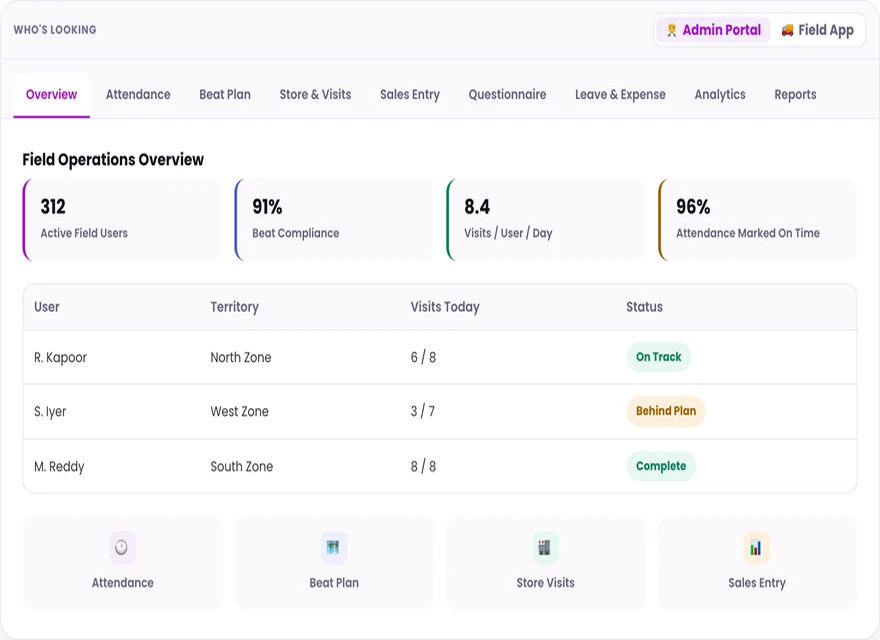Click the User column header

(47, 307)
